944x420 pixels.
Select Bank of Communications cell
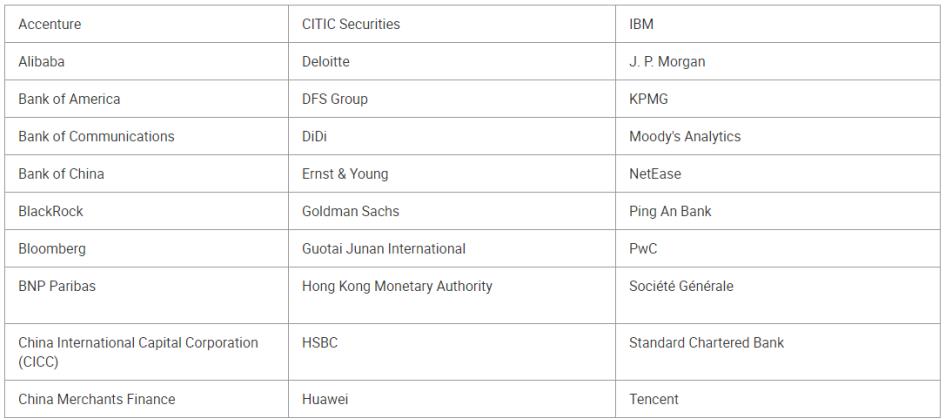pyautogui.click(x=96, y=137)
